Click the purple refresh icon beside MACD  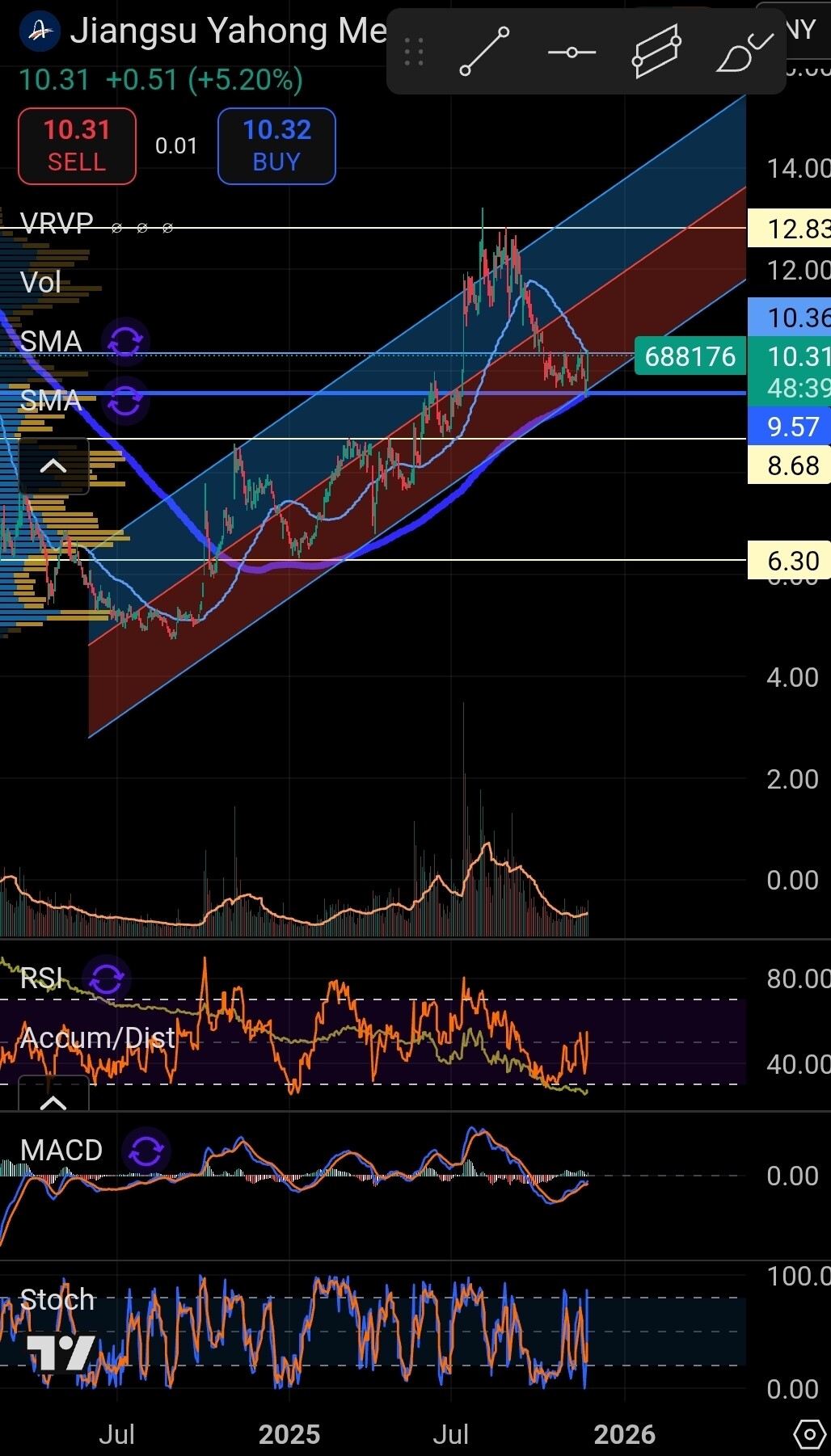point(146,1151)
